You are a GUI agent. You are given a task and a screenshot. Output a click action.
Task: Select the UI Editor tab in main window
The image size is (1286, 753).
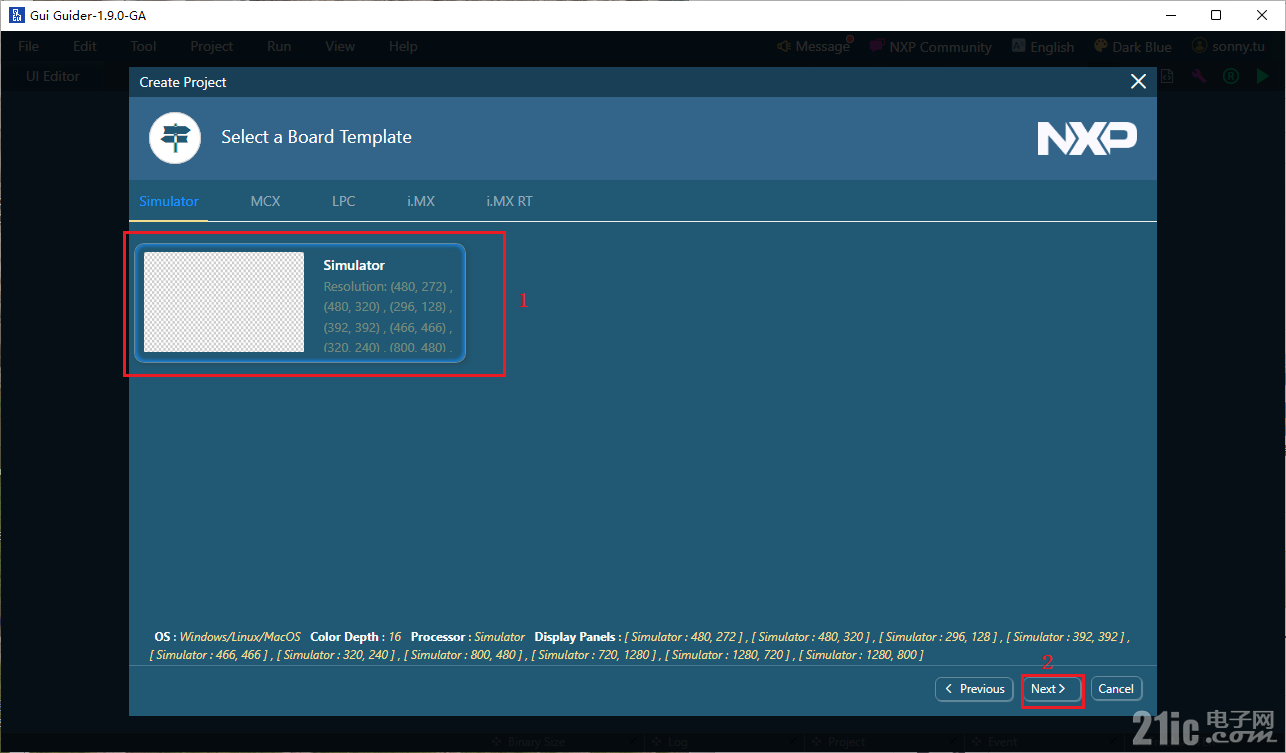[53, 76]
